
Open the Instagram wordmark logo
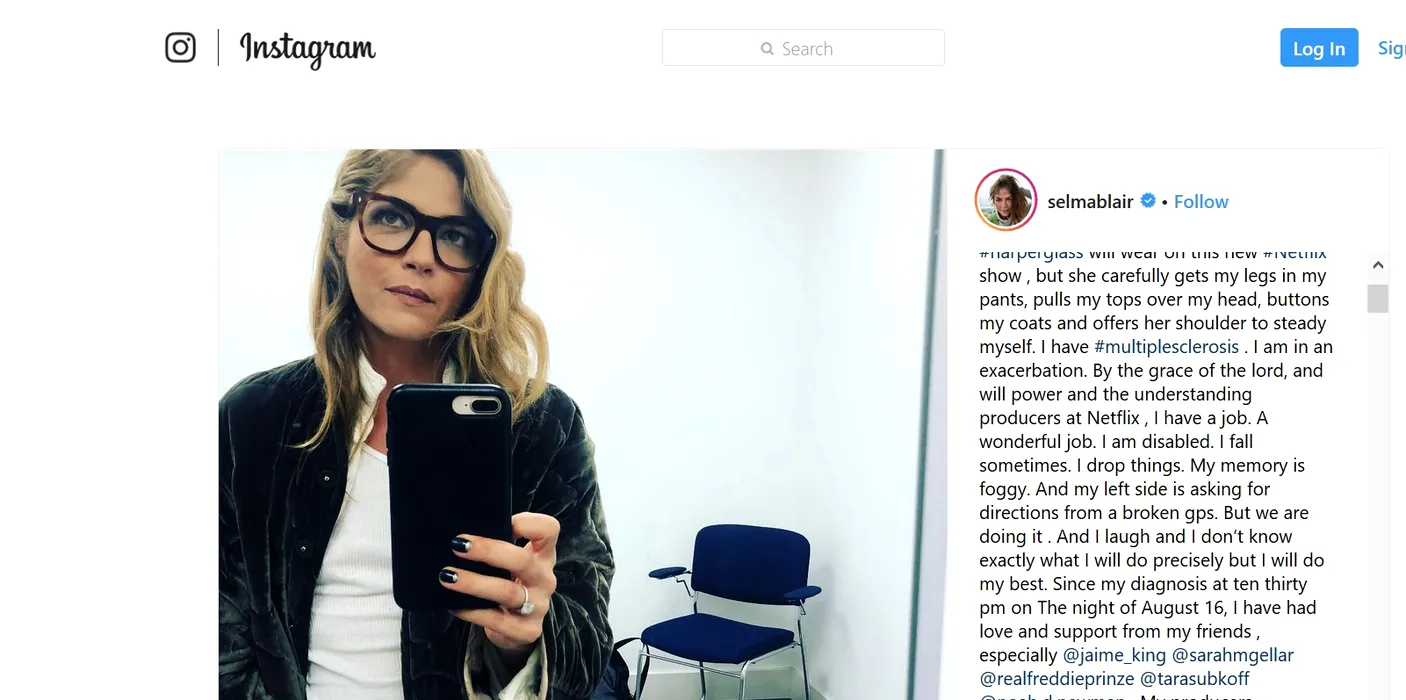click(x=307, y=49)
